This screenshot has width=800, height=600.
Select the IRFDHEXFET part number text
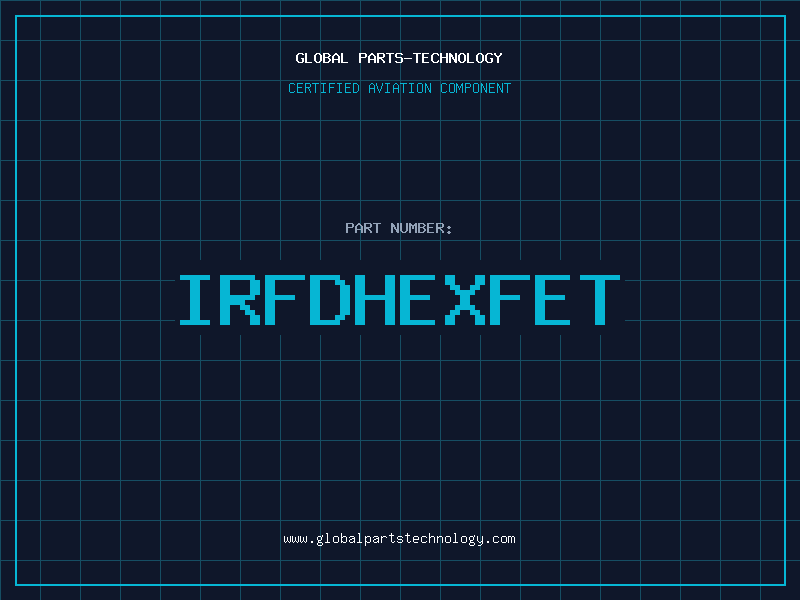399,300
